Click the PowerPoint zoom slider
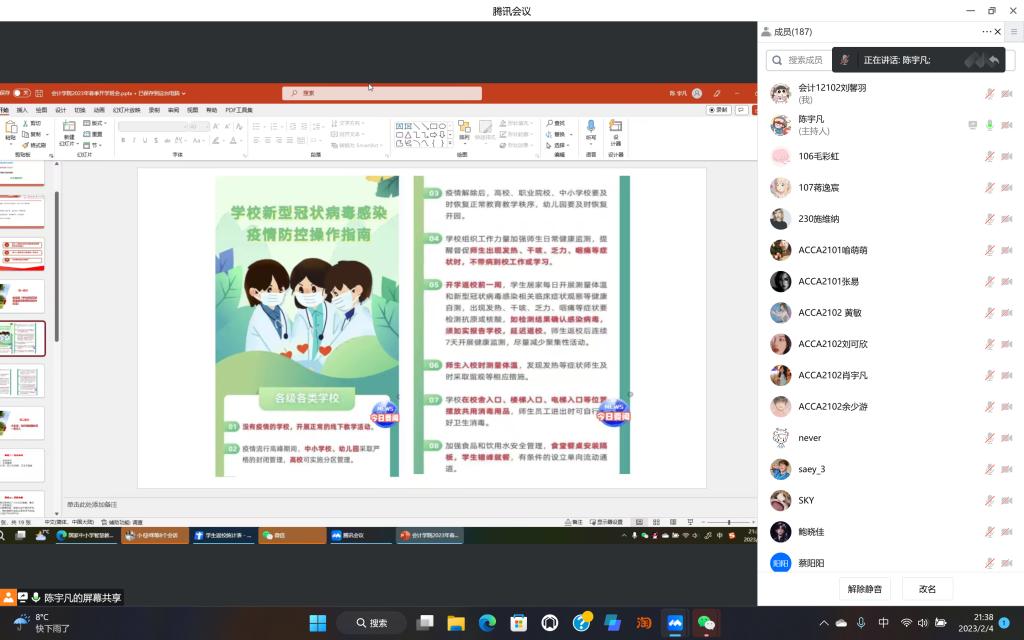Viewport: 1024px width, 640px height. (x=729, y=522)
